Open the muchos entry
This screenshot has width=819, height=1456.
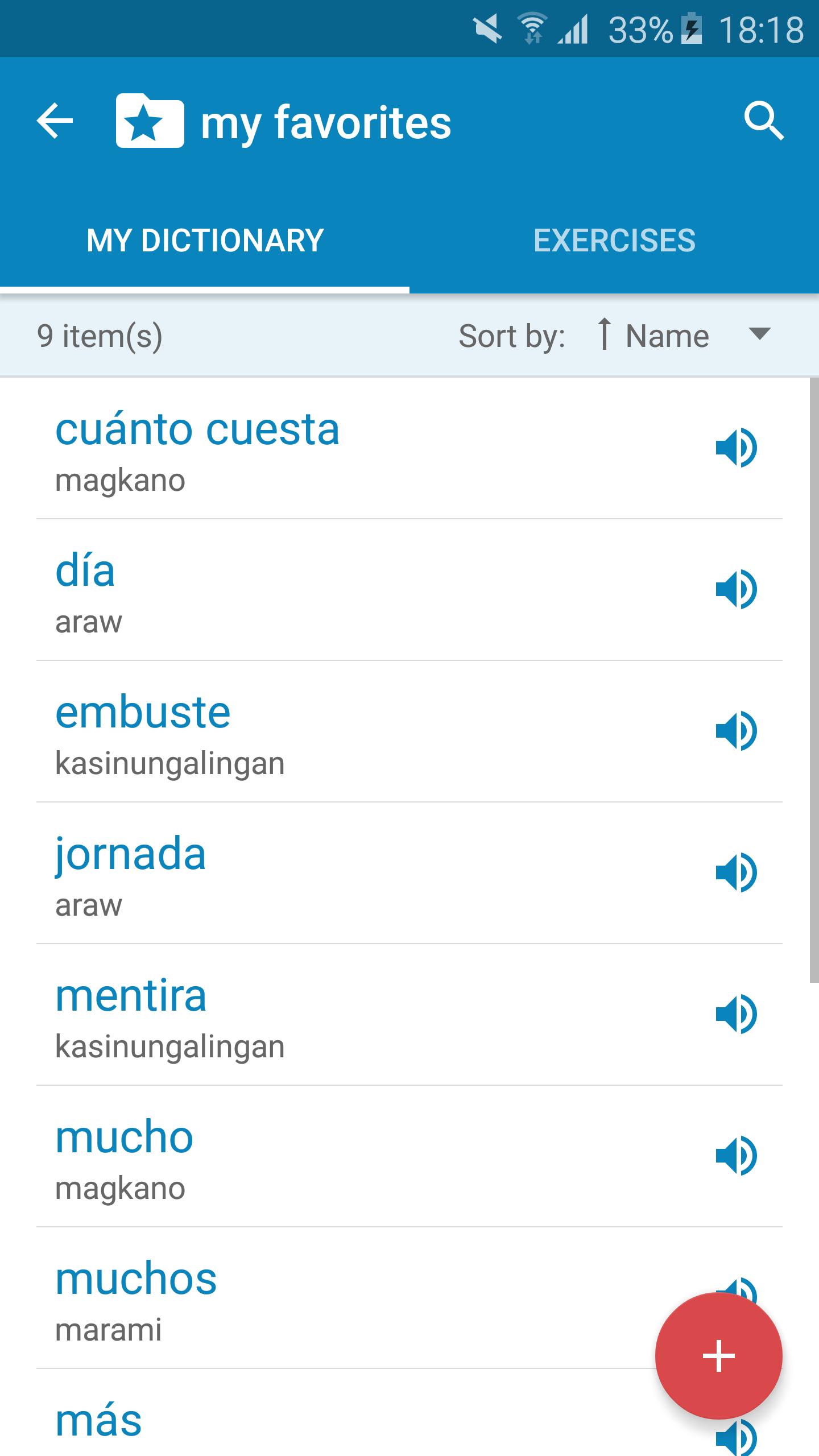[409, 1298]
